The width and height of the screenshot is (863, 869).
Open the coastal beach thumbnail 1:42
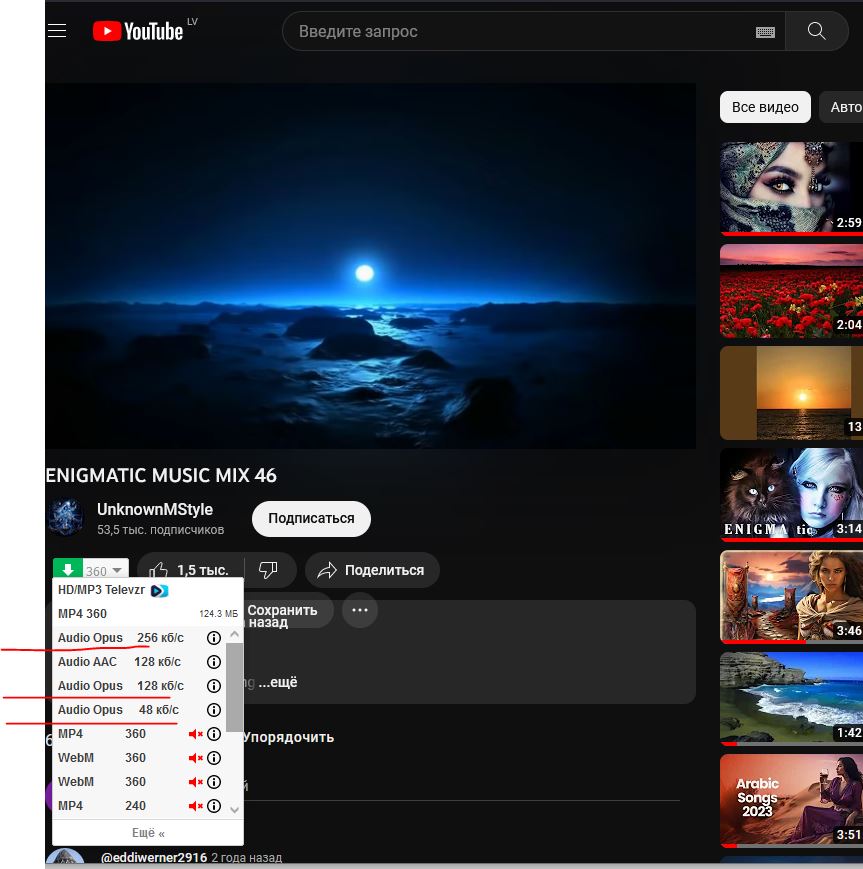(x=791, y=699)
